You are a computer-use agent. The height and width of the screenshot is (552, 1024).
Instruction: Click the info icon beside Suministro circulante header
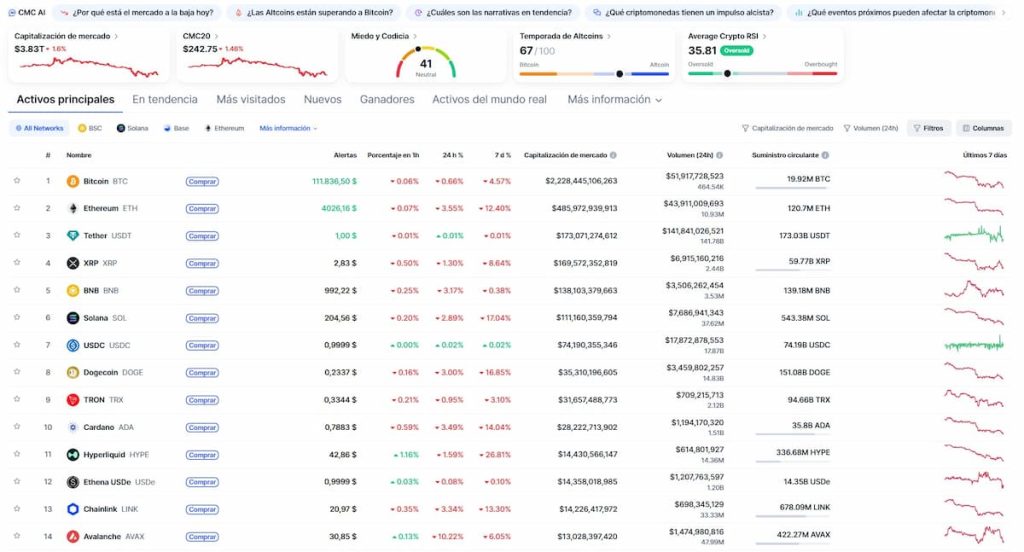[x=825, y=155]
